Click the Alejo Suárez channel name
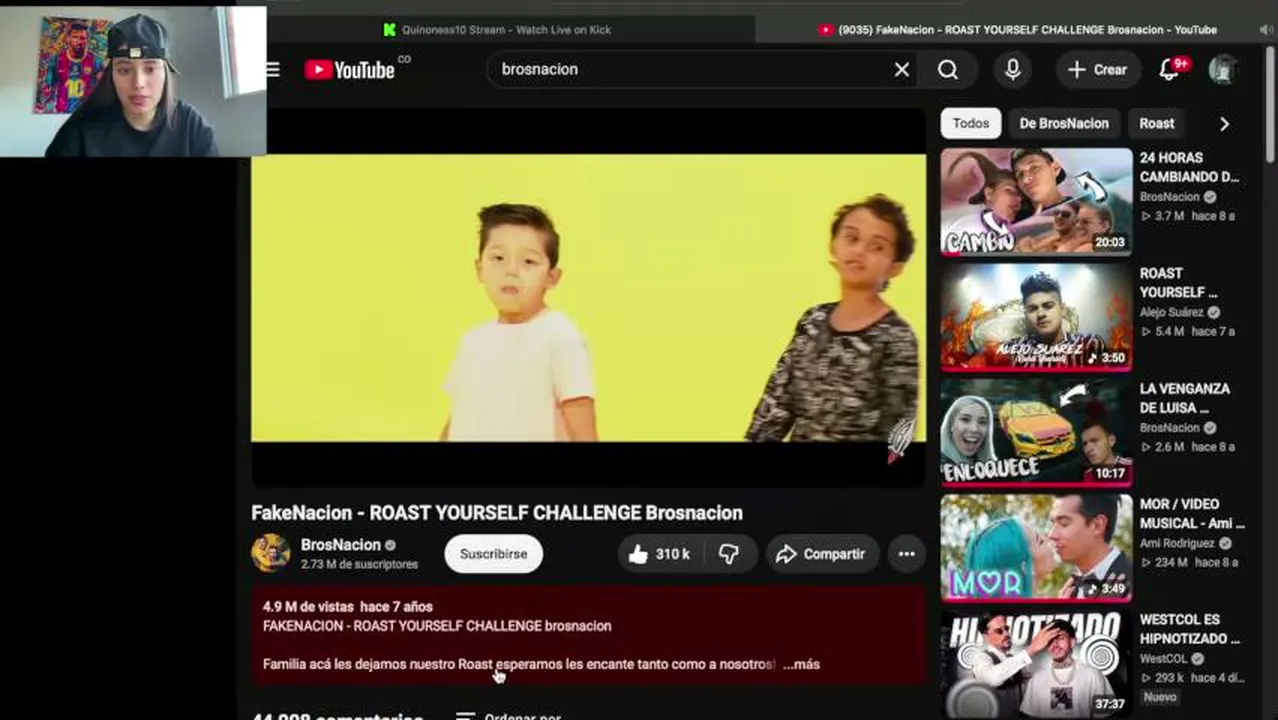1278x720 pixels. pyautogui.click(x=1172, y=312)
